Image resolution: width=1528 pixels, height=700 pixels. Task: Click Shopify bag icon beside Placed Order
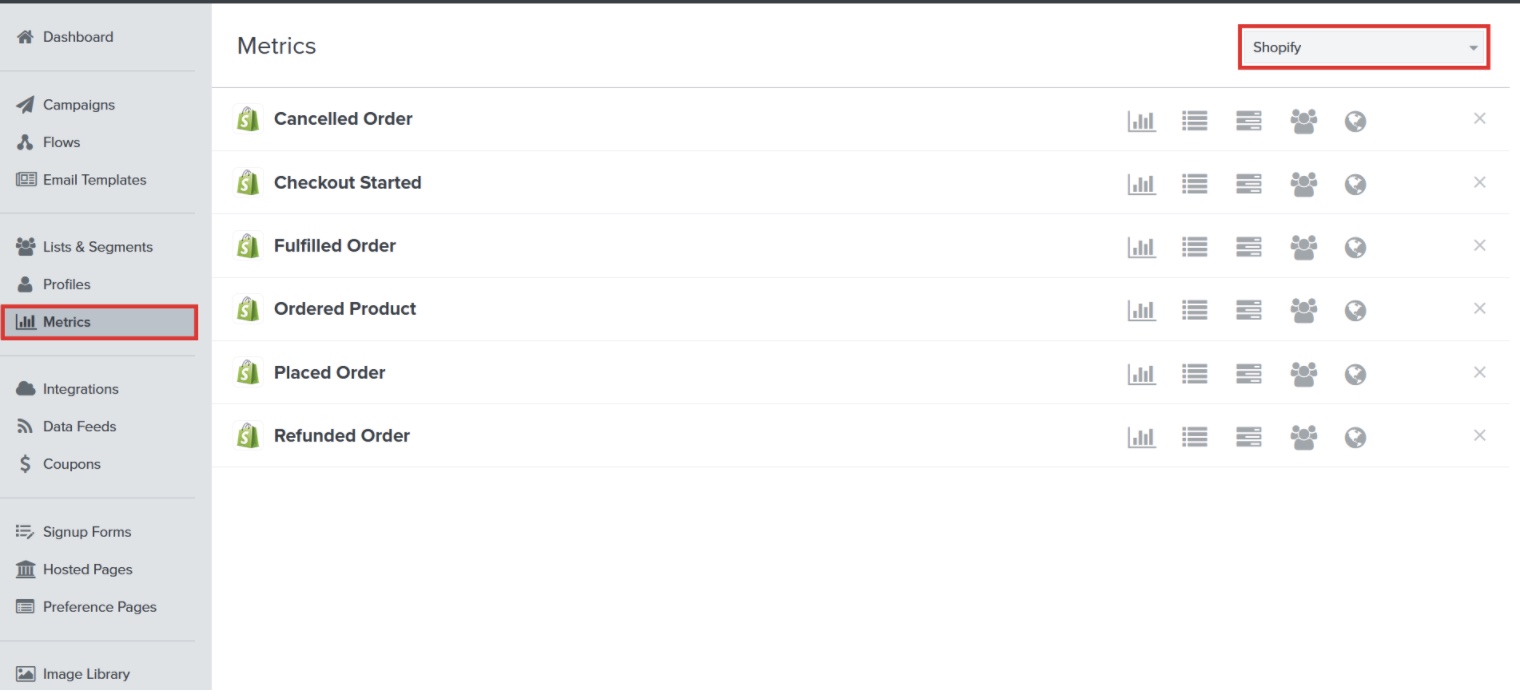coord(247,373)
